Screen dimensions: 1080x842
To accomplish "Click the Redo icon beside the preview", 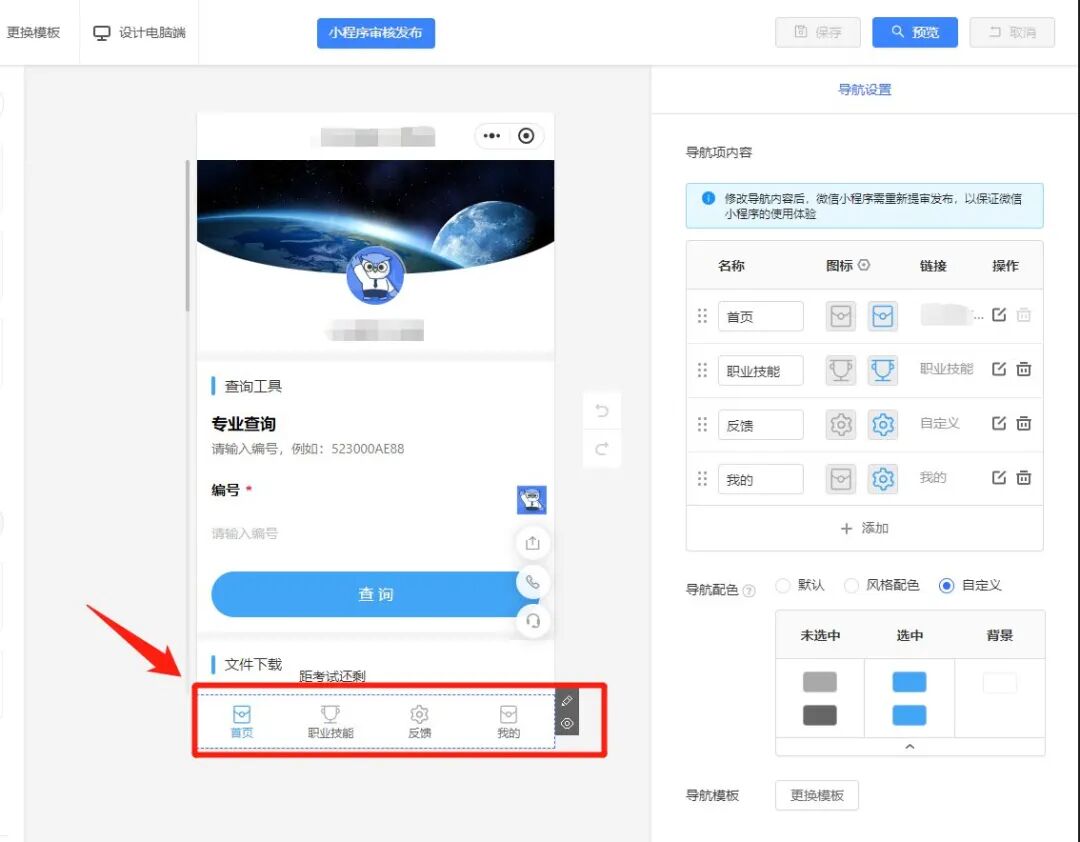I will [x=601, y=449].
